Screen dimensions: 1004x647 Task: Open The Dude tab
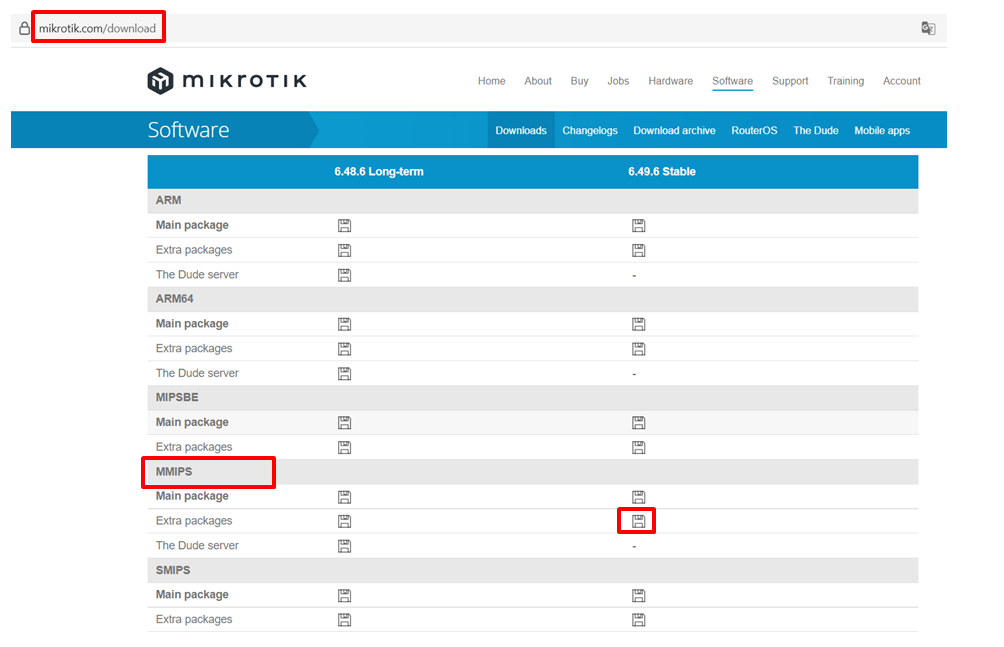[x=815, y=131]
